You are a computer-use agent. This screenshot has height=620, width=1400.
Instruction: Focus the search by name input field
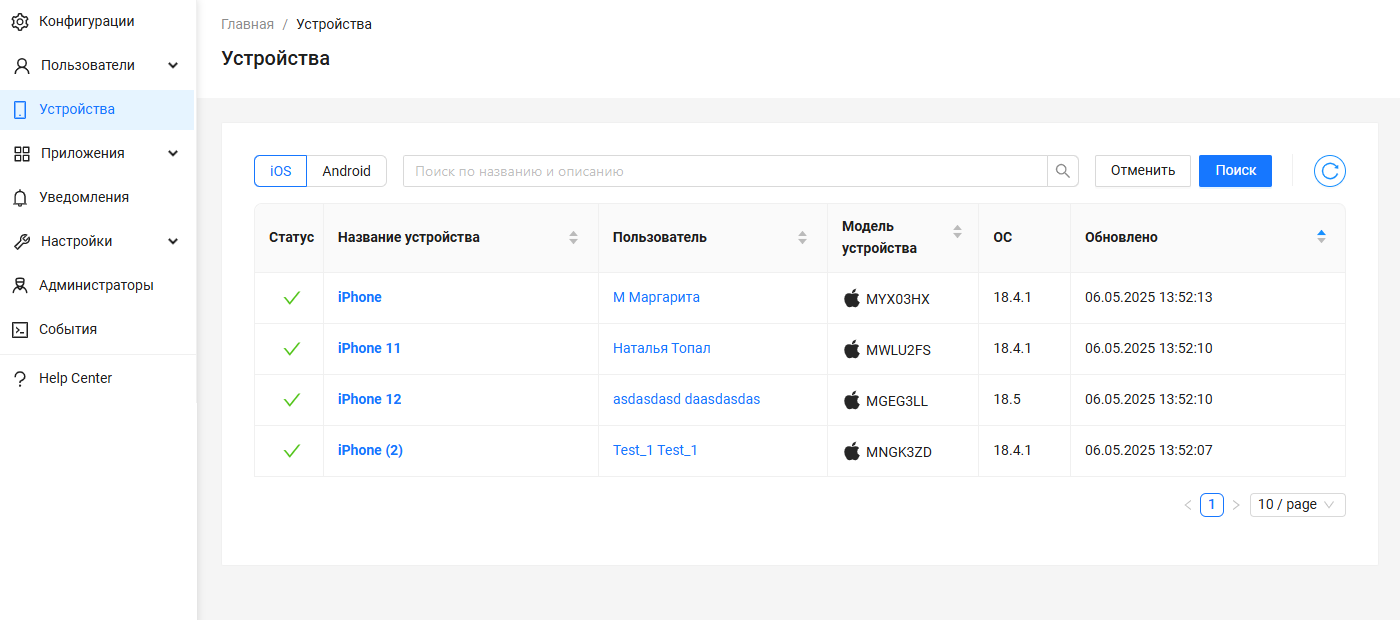pyautogui.click(x=724, y=171)
